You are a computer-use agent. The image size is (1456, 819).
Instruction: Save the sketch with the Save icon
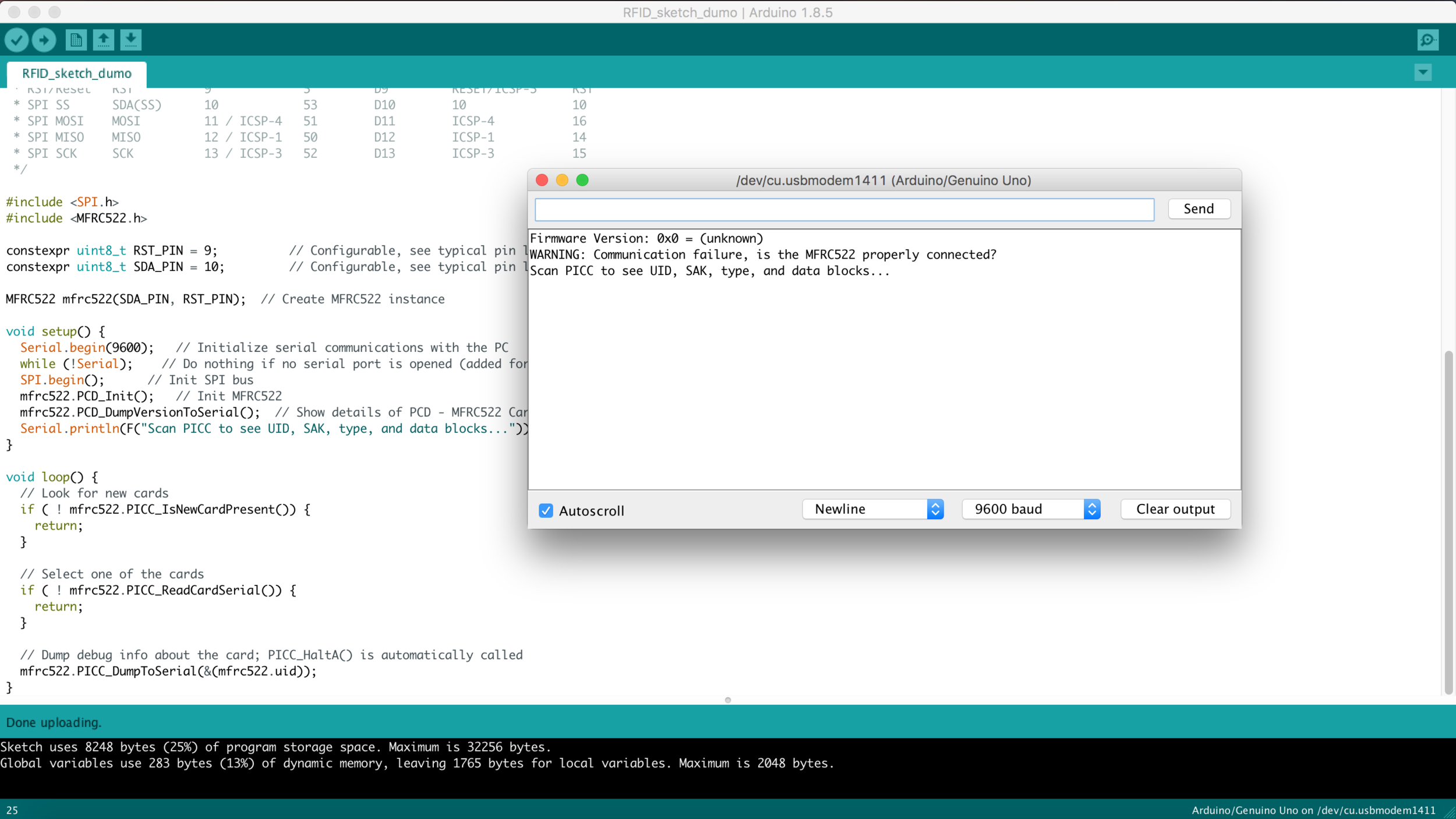click(x=131, y=40)
